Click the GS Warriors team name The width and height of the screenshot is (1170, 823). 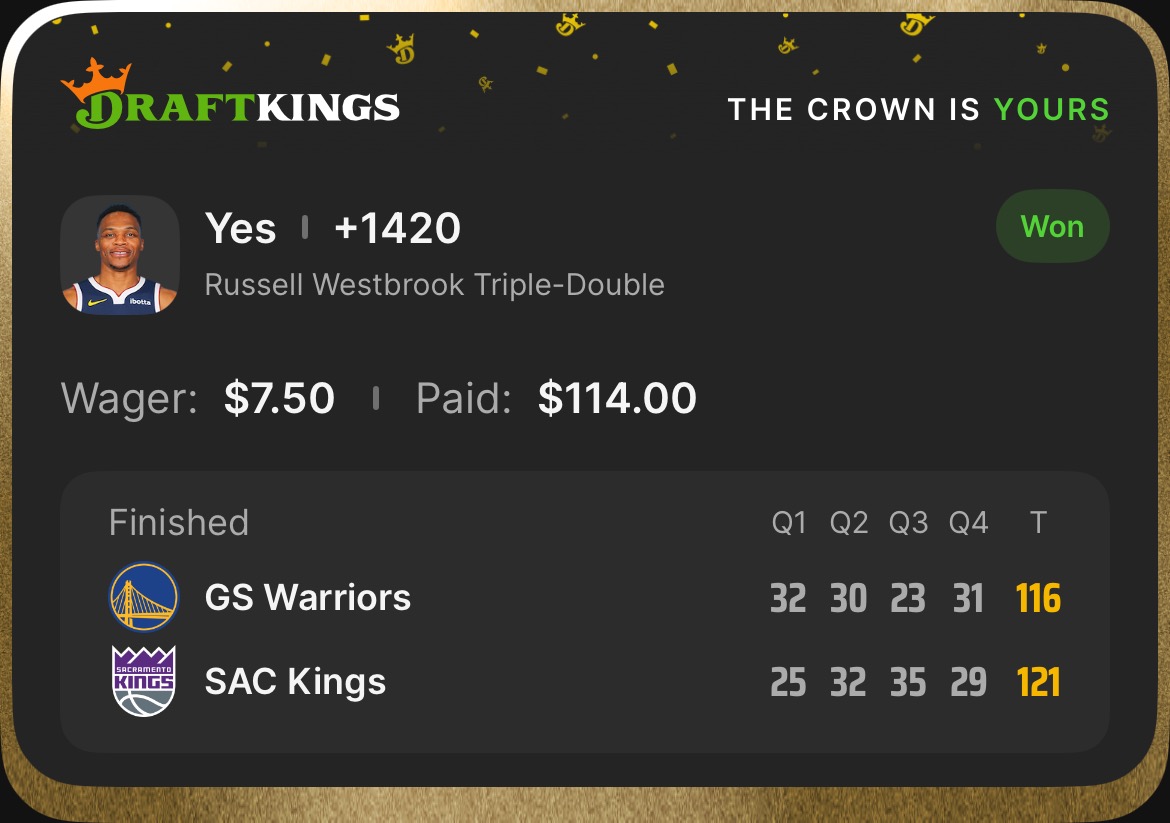pos(307,598)
